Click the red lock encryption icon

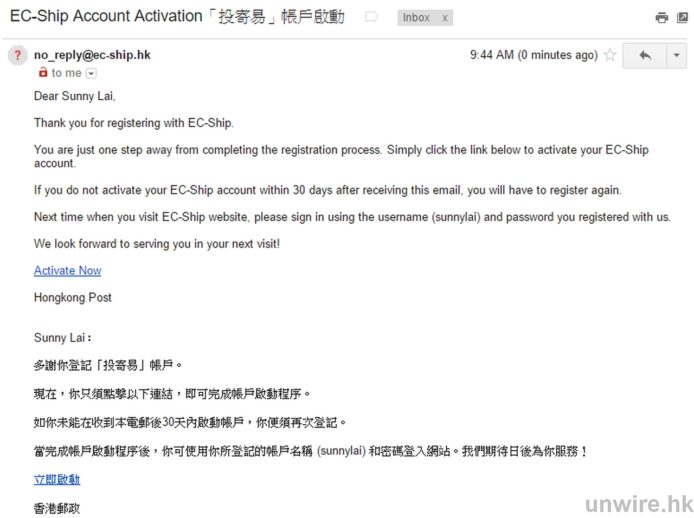(x=42, y=73)
